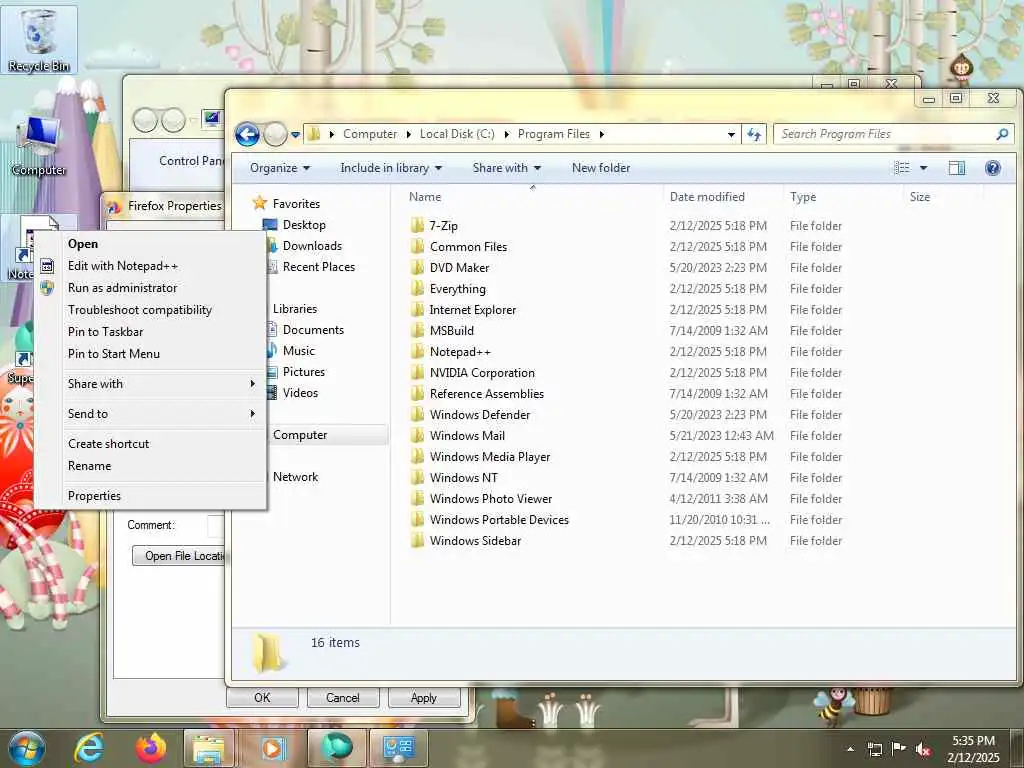Launch Internet Explorer from the taskbar
Viewport: 1024px width, 768px height.
tap(88, 748)
